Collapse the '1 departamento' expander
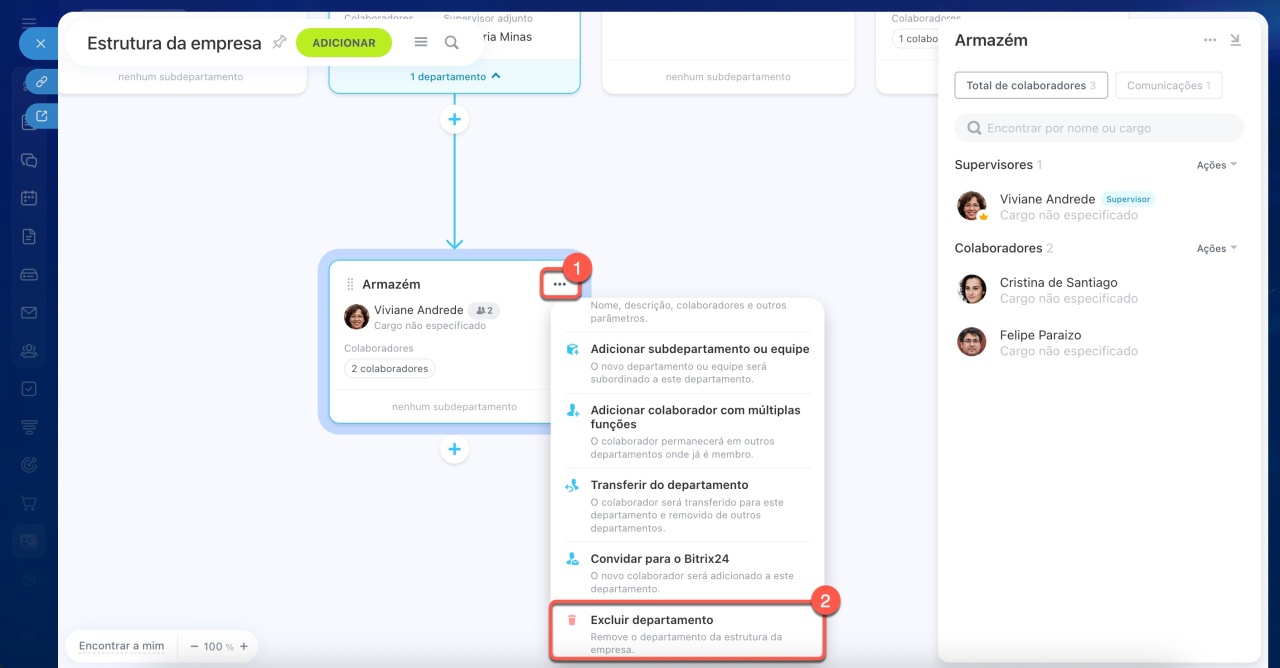 coord(455,76)
